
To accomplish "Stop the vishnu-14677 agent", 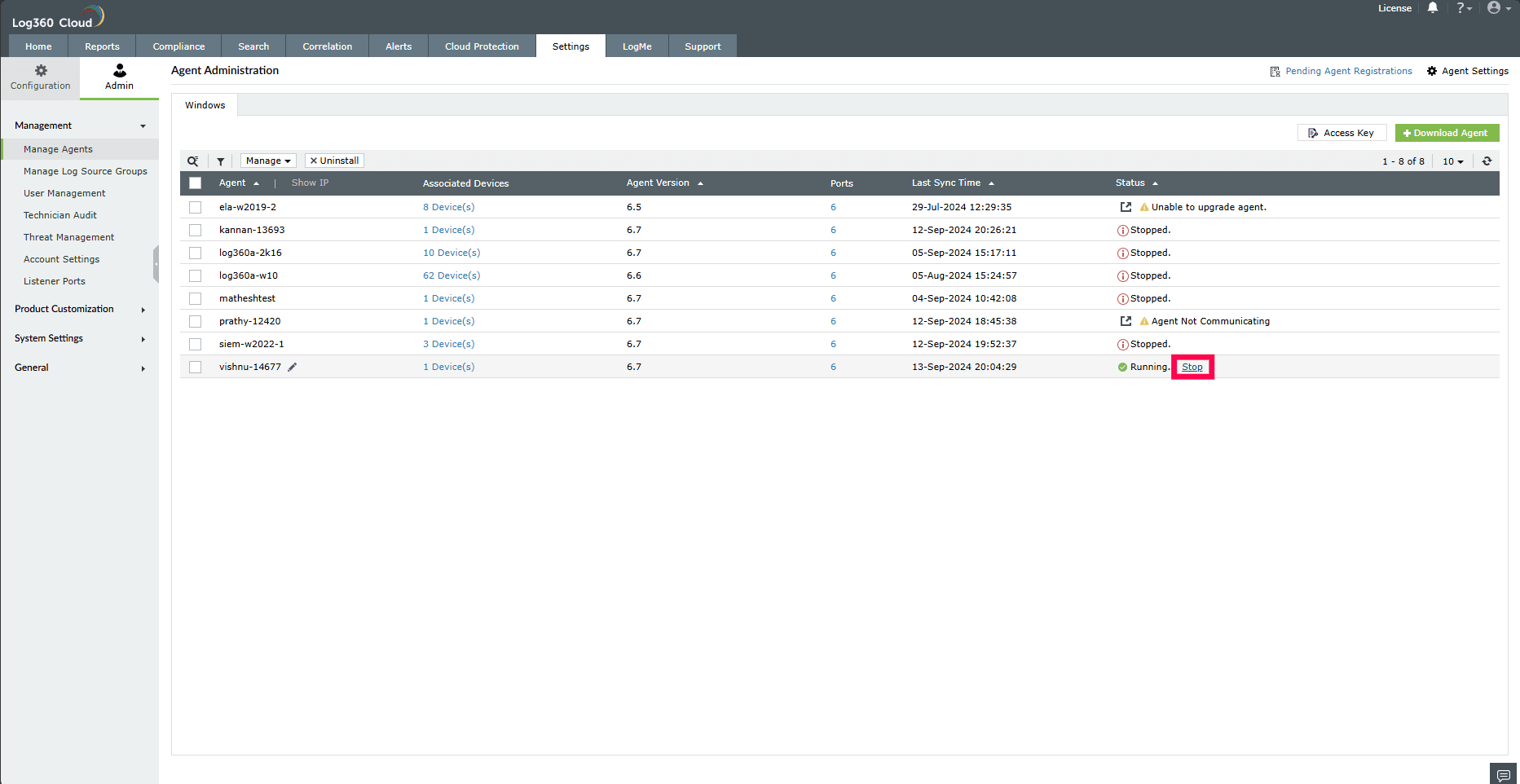I will (x=1192, y=367).
